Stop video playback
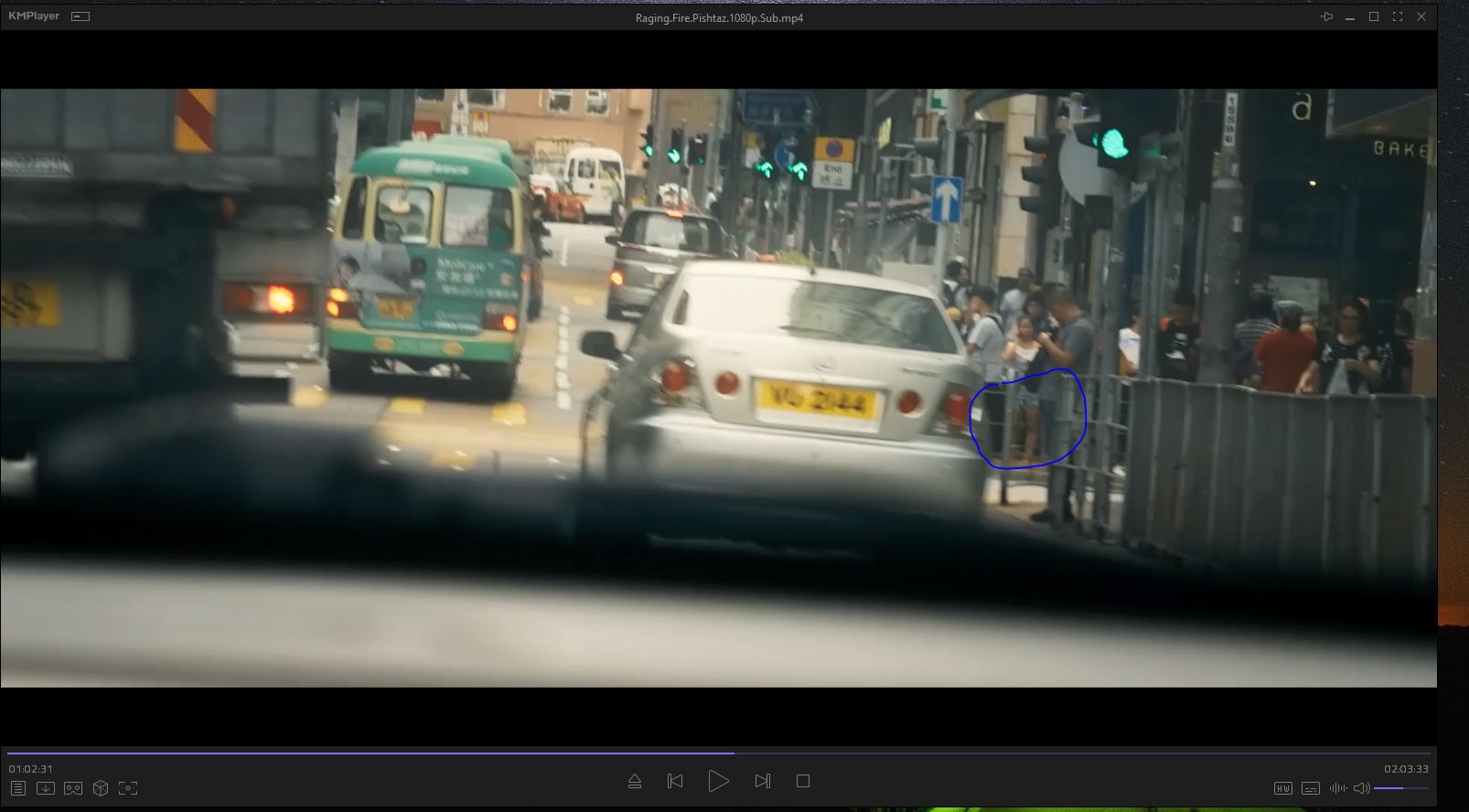The image size is (1469, 812). pos(803,781)
